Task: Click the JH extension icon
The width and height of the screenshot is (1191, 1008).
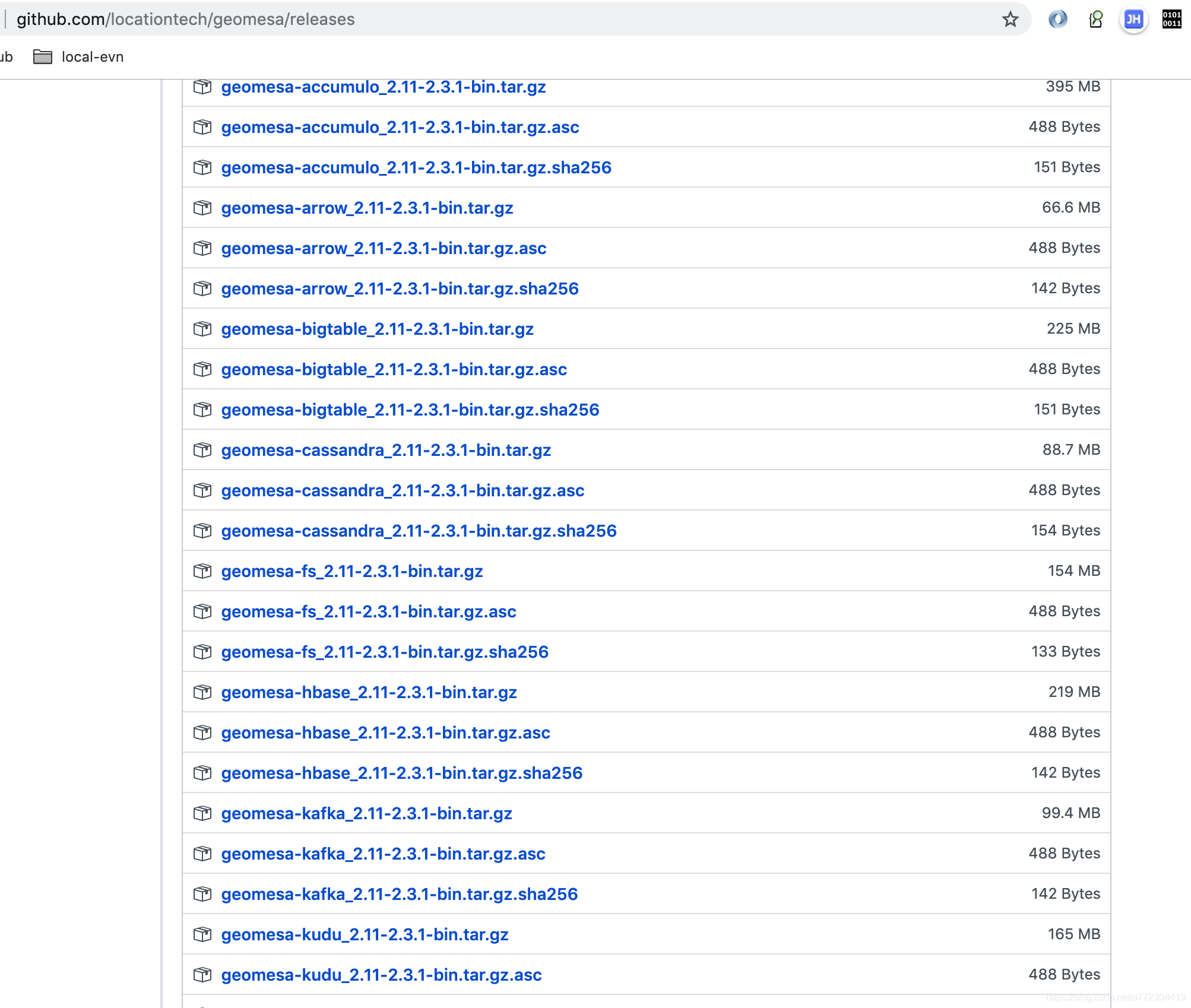Action: pos(1133,20)
